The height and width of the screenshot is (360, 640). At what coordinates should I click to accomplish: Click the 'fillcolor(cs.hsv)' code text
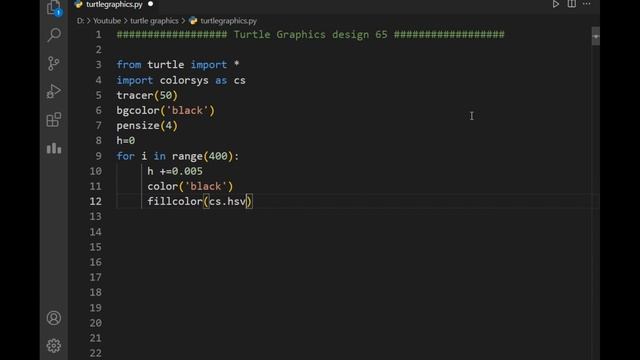coord(200,202)
